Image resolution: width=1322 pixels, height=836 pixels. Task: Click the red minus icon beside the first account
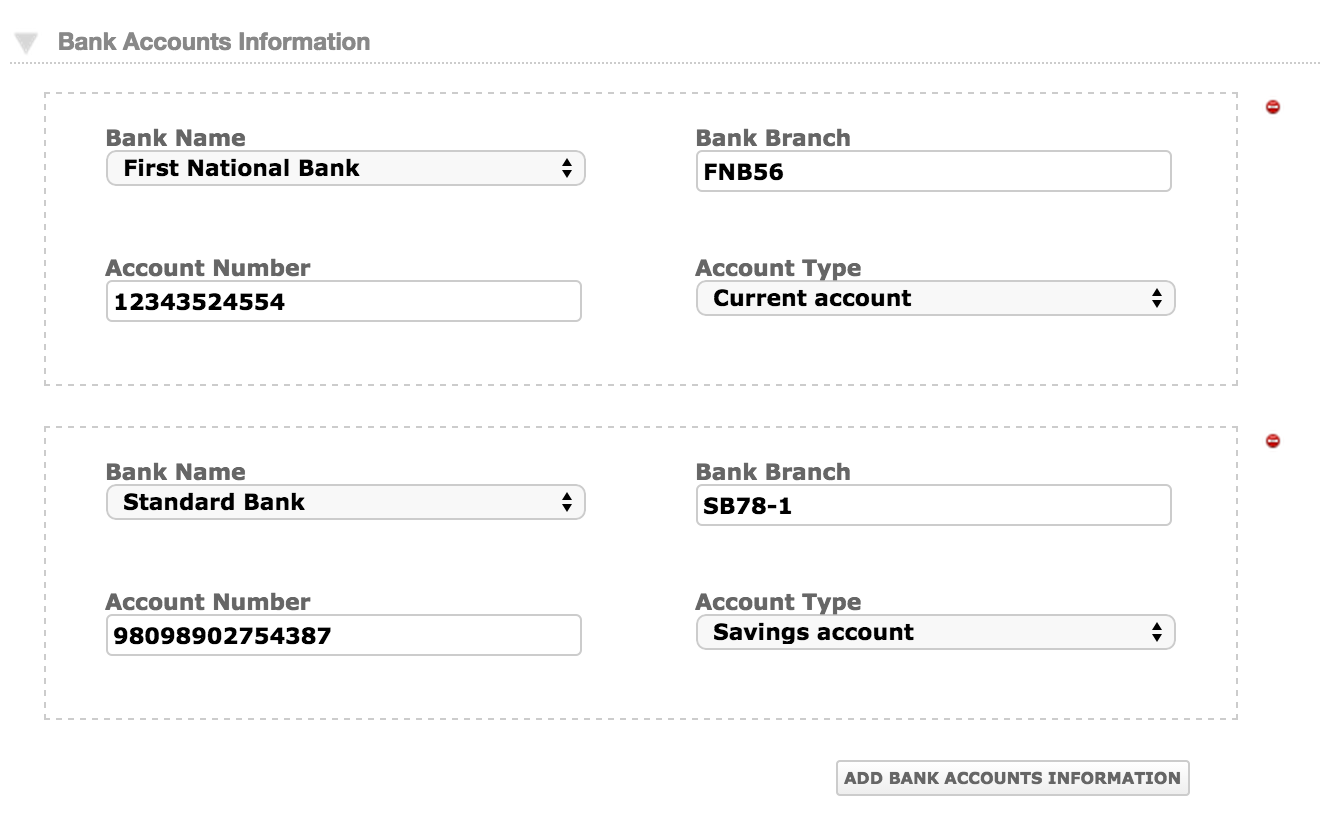1272,106
